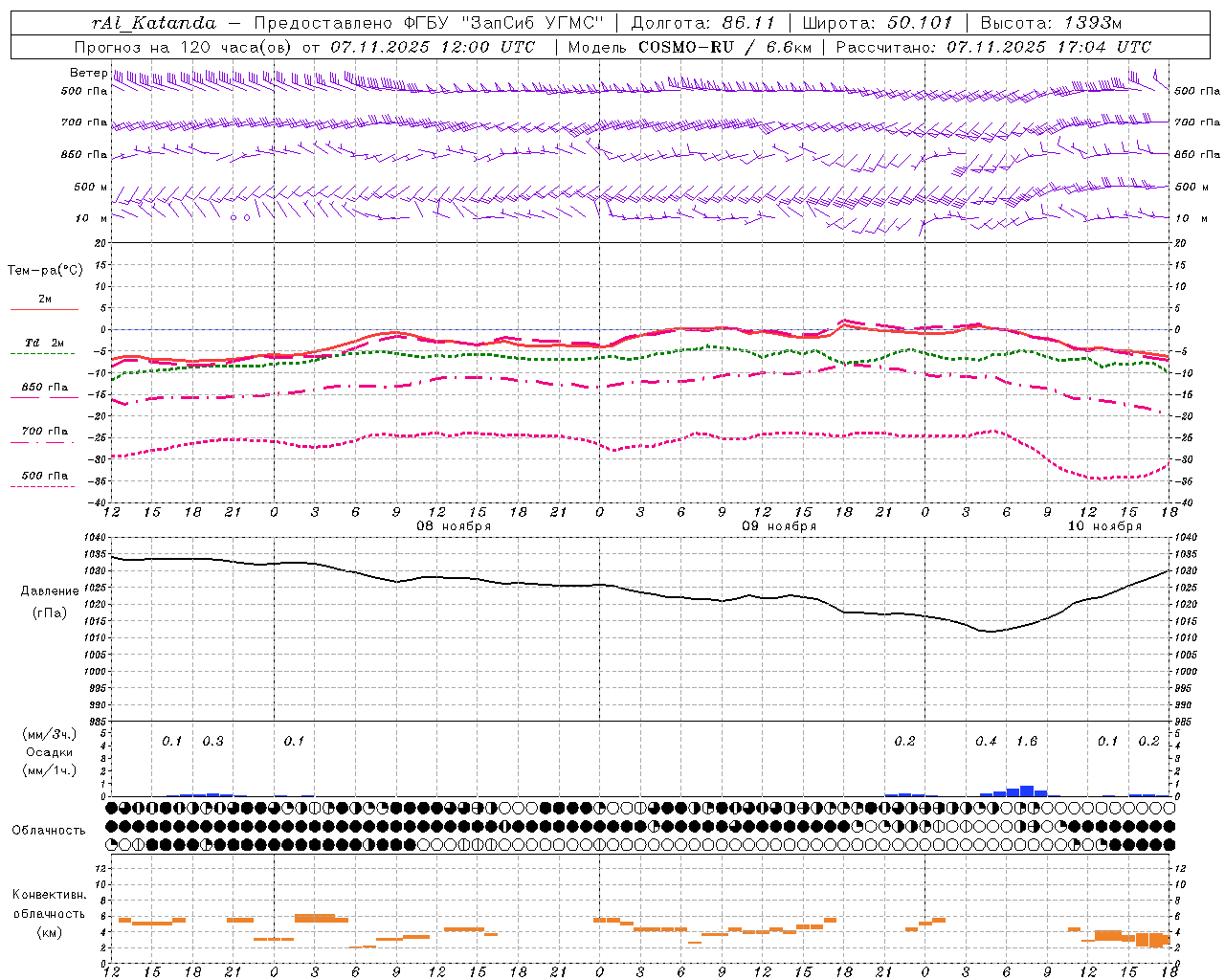Click the '500 м' wind level label on left axis
Screen dimensions: 1225x980
(x=91, y=188)
